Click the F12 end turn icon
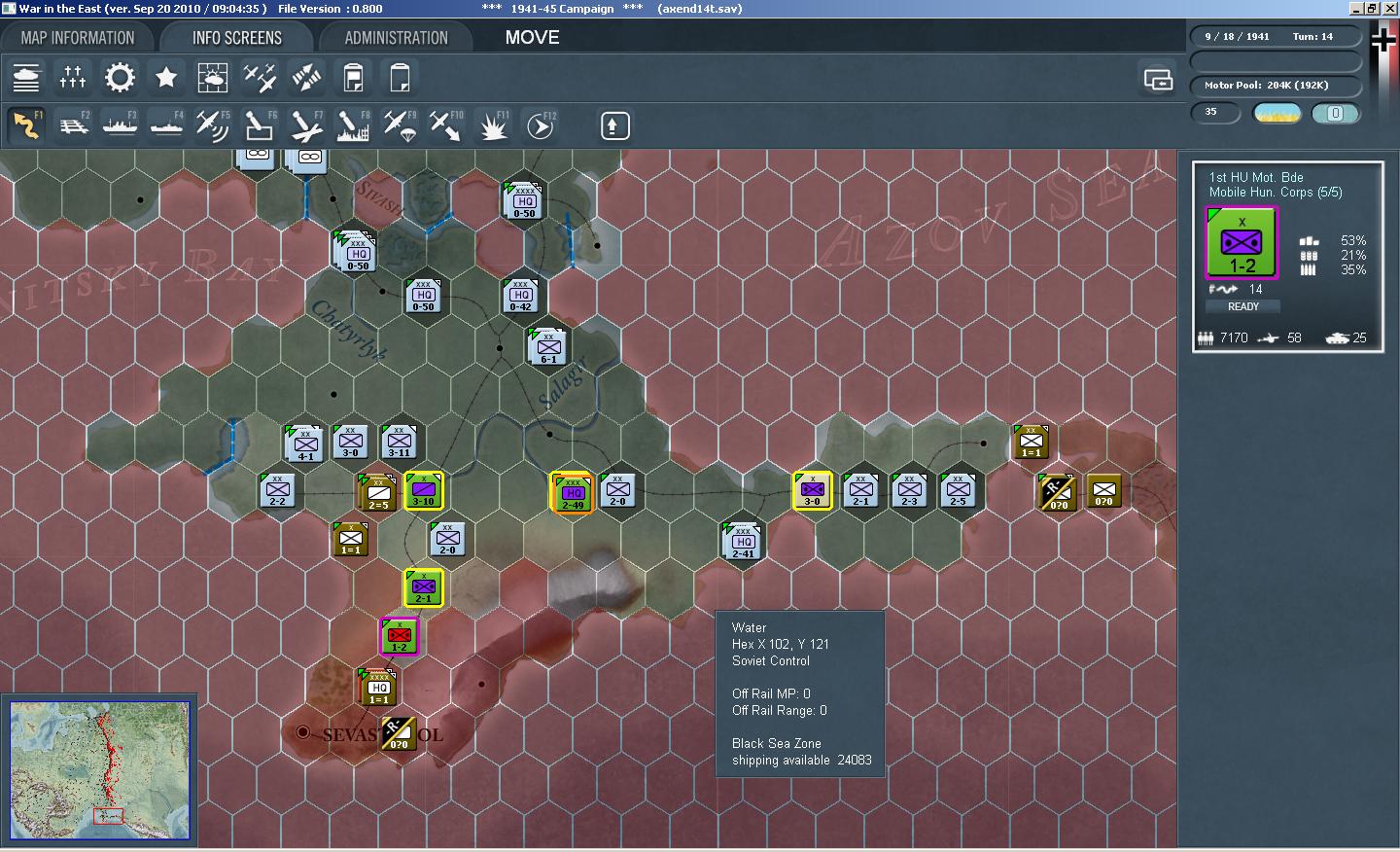The image size is (1400, 852). click(540, 125)
